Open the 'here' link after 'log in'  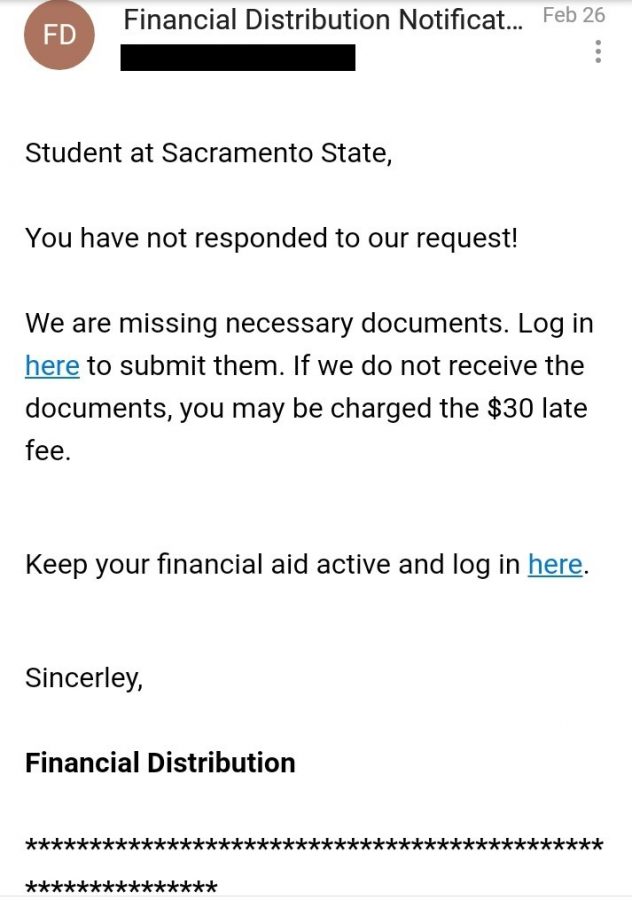pos(555,565)
